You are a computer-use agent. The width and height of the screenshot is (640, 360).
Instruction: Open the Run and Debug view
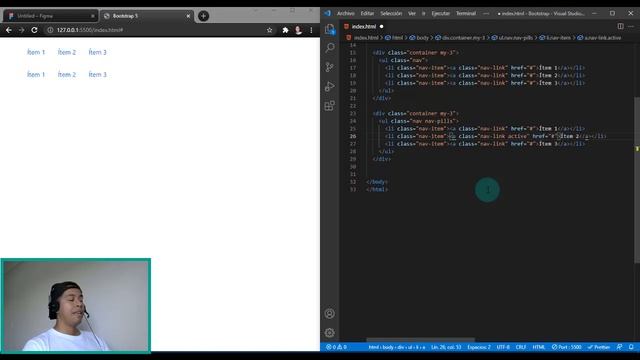pos(330,86)
